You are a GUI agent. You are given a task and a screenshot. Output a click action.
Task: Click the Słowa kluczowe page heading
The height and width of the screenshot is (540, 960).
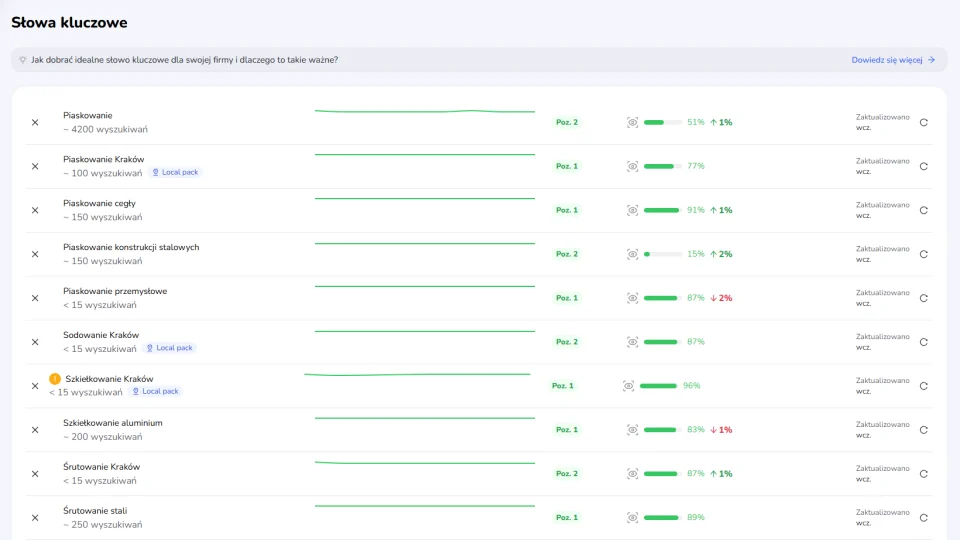[x=69, y=23]
